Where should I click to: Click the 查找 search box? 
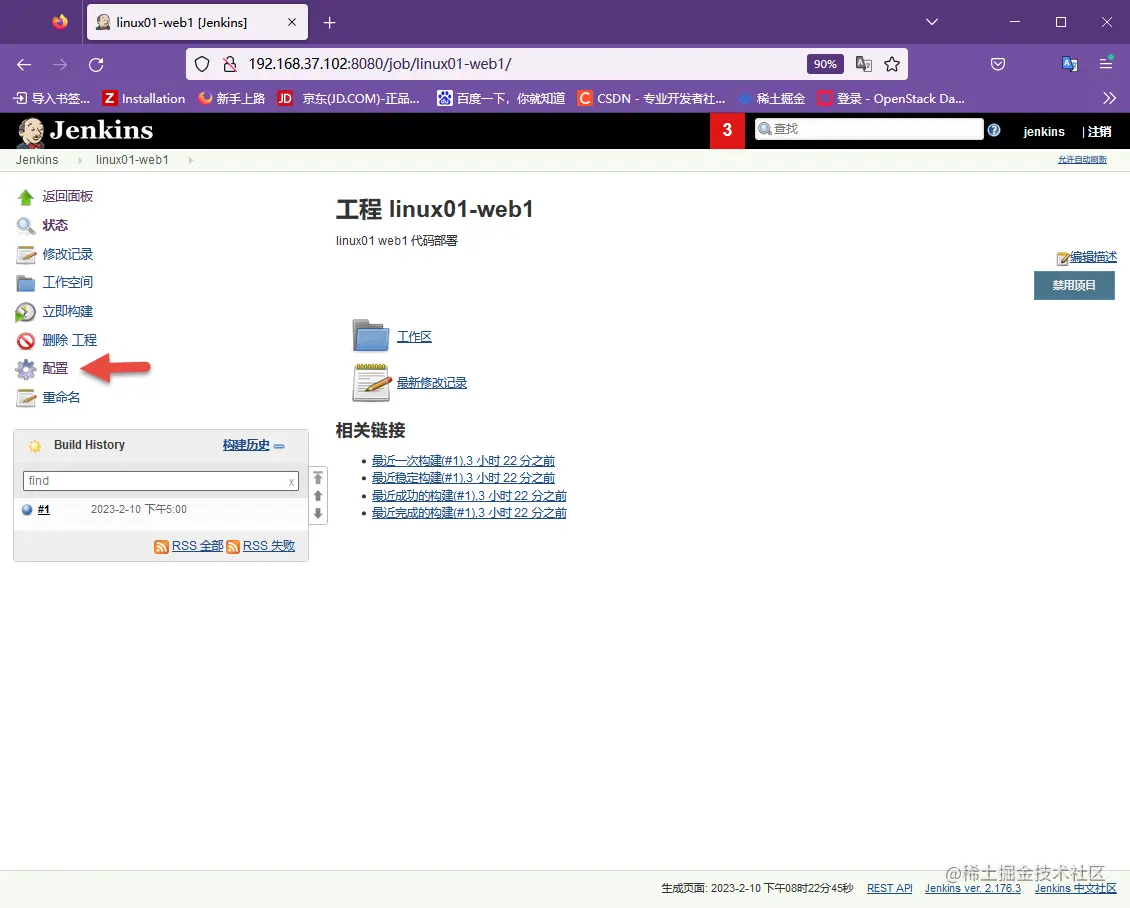tap(868, 129)
